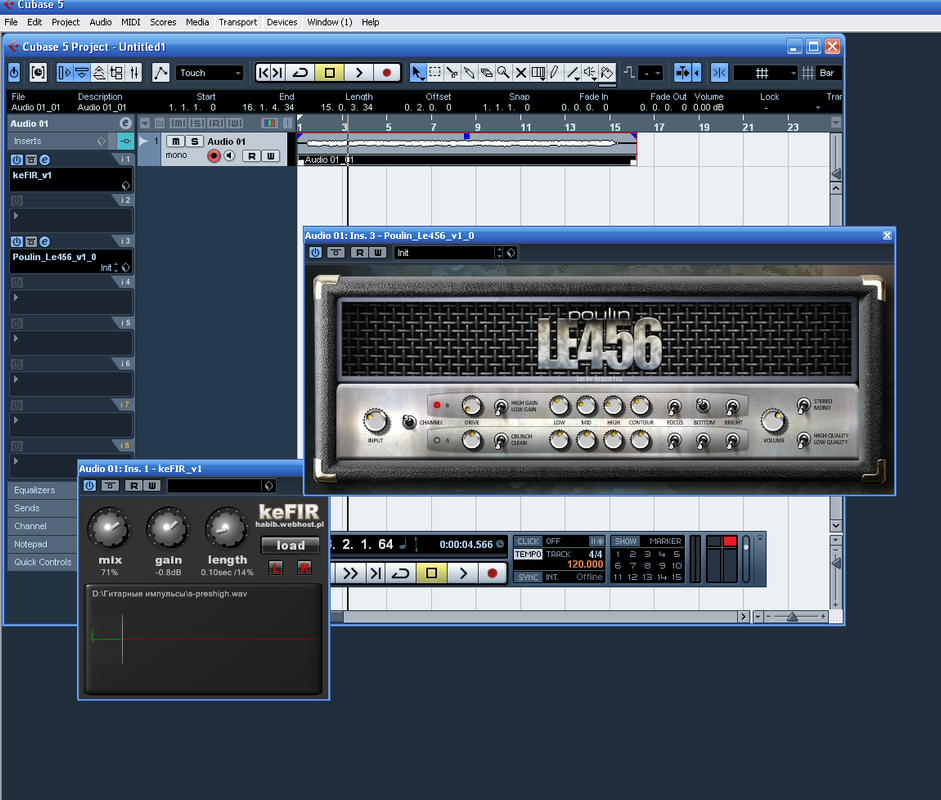Toggle Autoscroll icon in toolbar
The height and width of the screenshot is (800, 941).
(x=683, y=73)
